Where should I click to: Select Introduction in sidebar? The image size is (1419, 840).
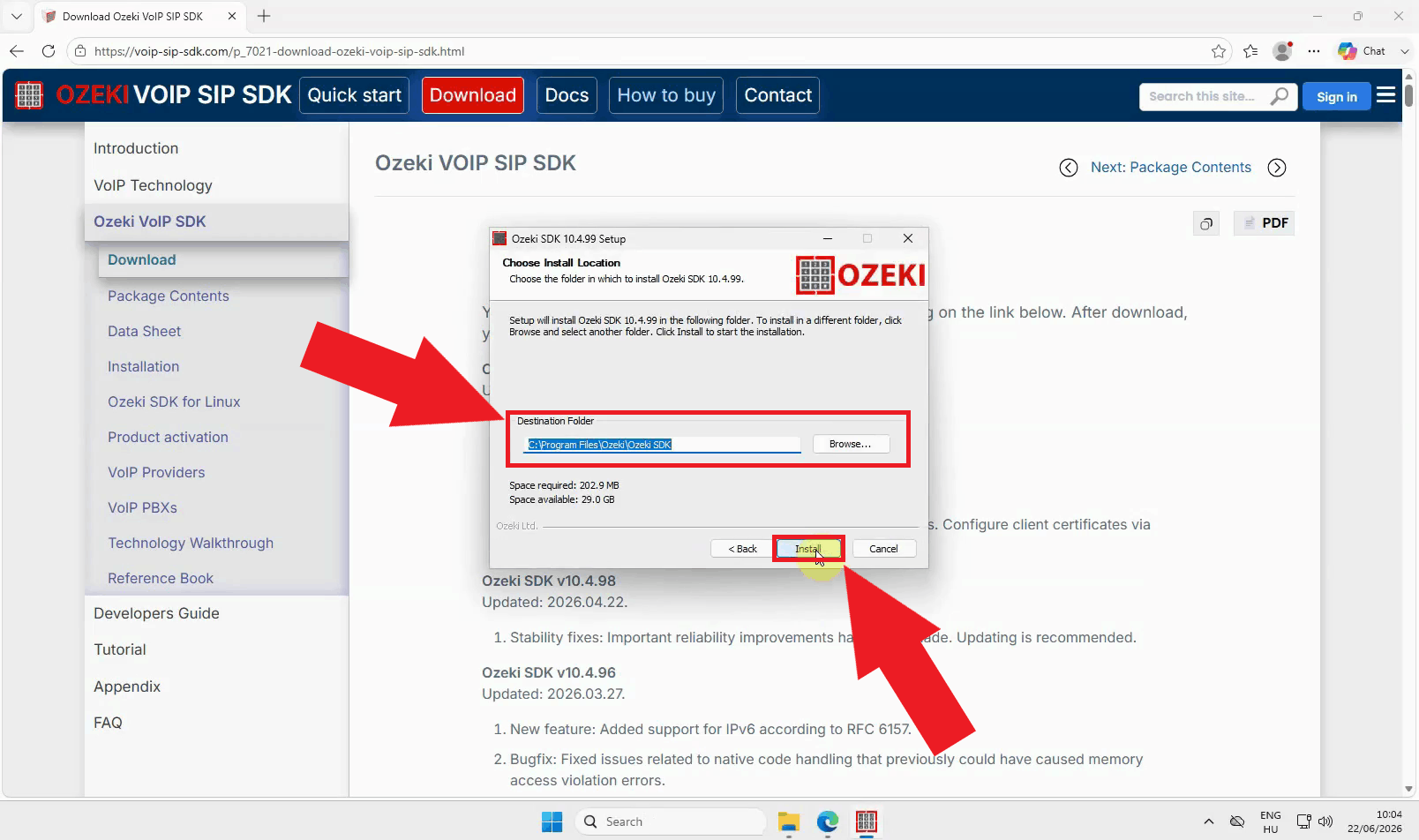tap(136, 148)
